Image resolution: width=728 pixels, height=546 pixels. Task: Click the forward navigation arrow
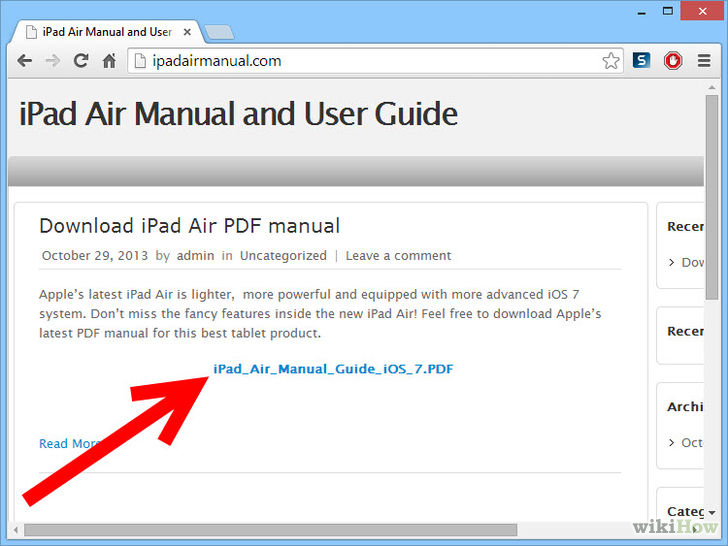click(52, 61)
